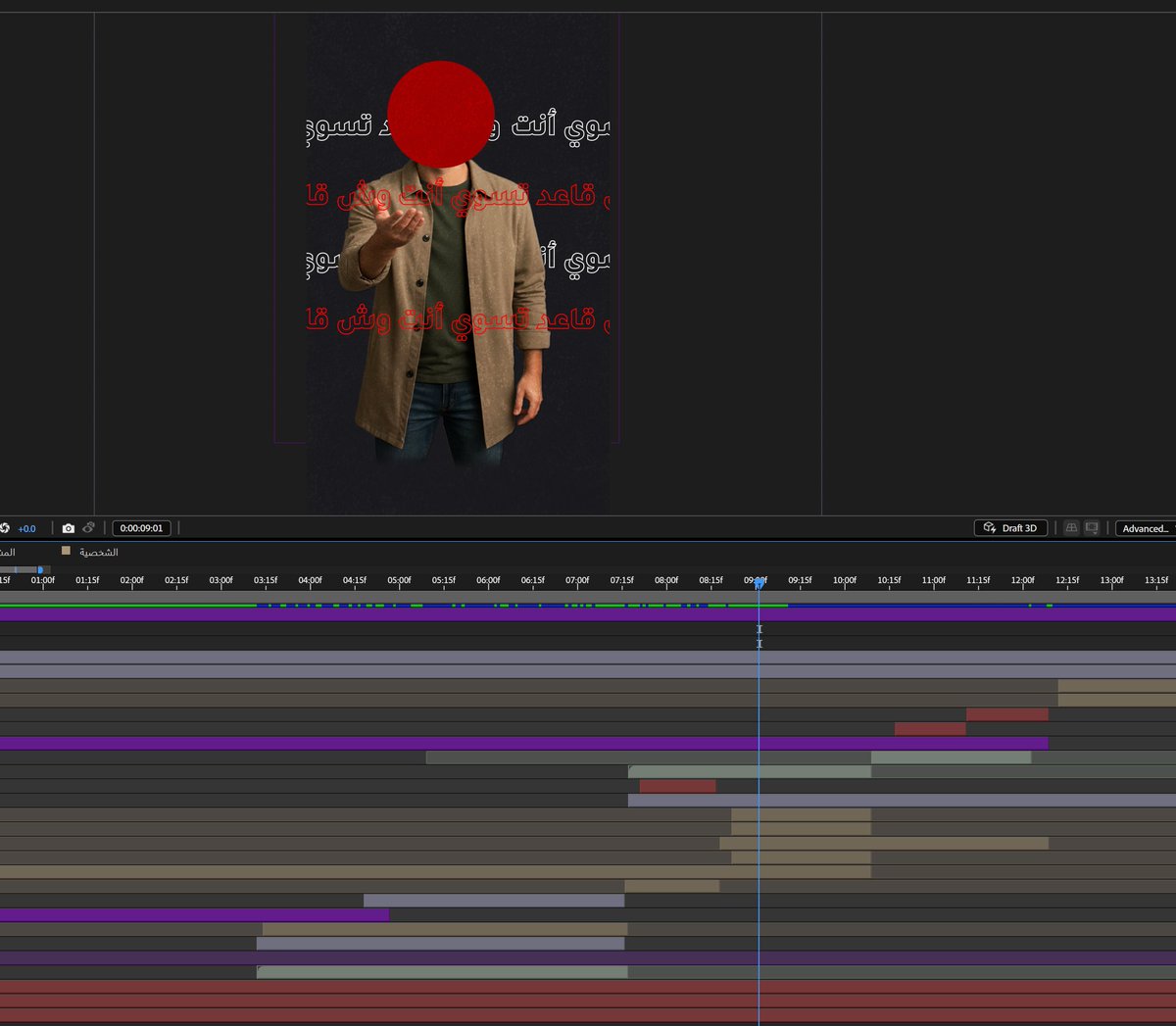Select the short red layer bar between 07:15f and 08:15f
1176x1026 pixels.
tap(677, 786)
